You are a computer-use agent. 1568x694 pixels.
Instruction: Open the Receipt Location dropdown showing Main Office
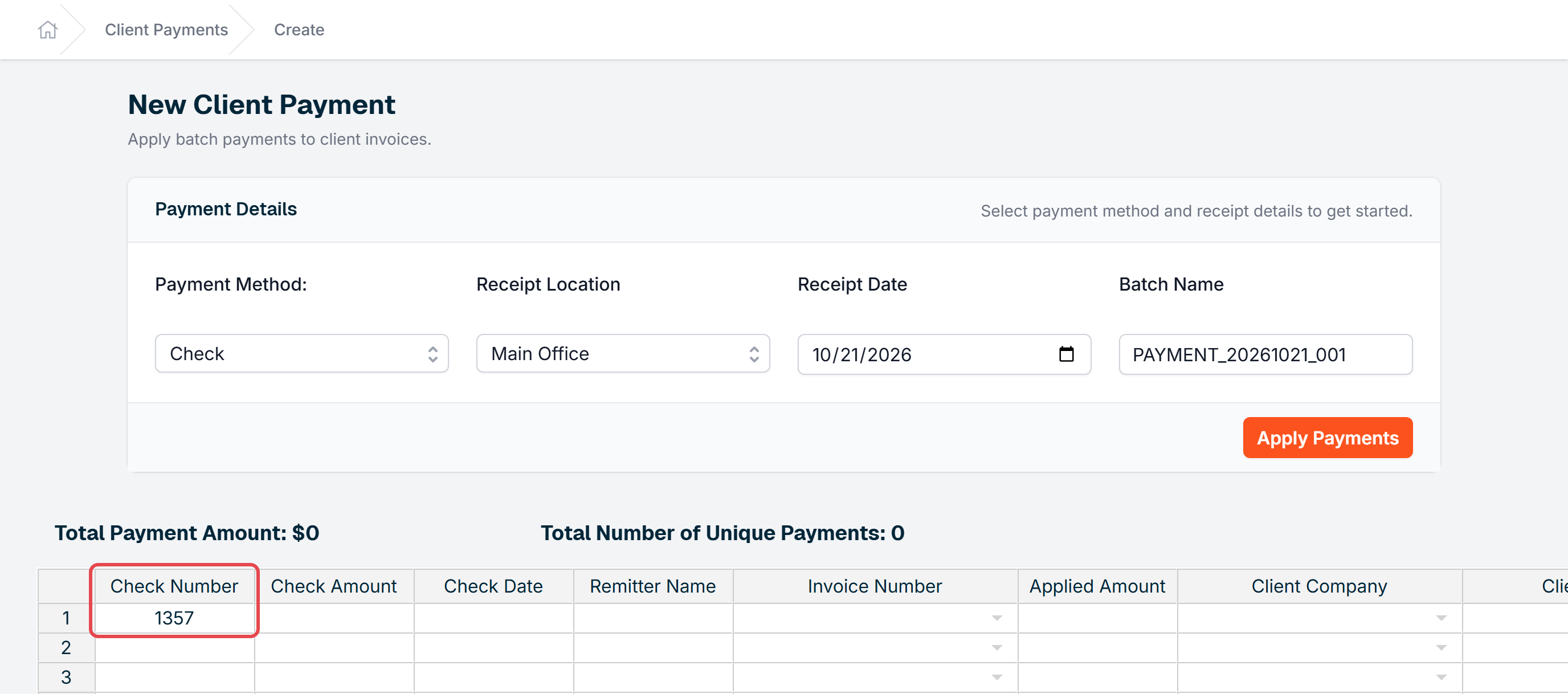(x=623, y=354)
